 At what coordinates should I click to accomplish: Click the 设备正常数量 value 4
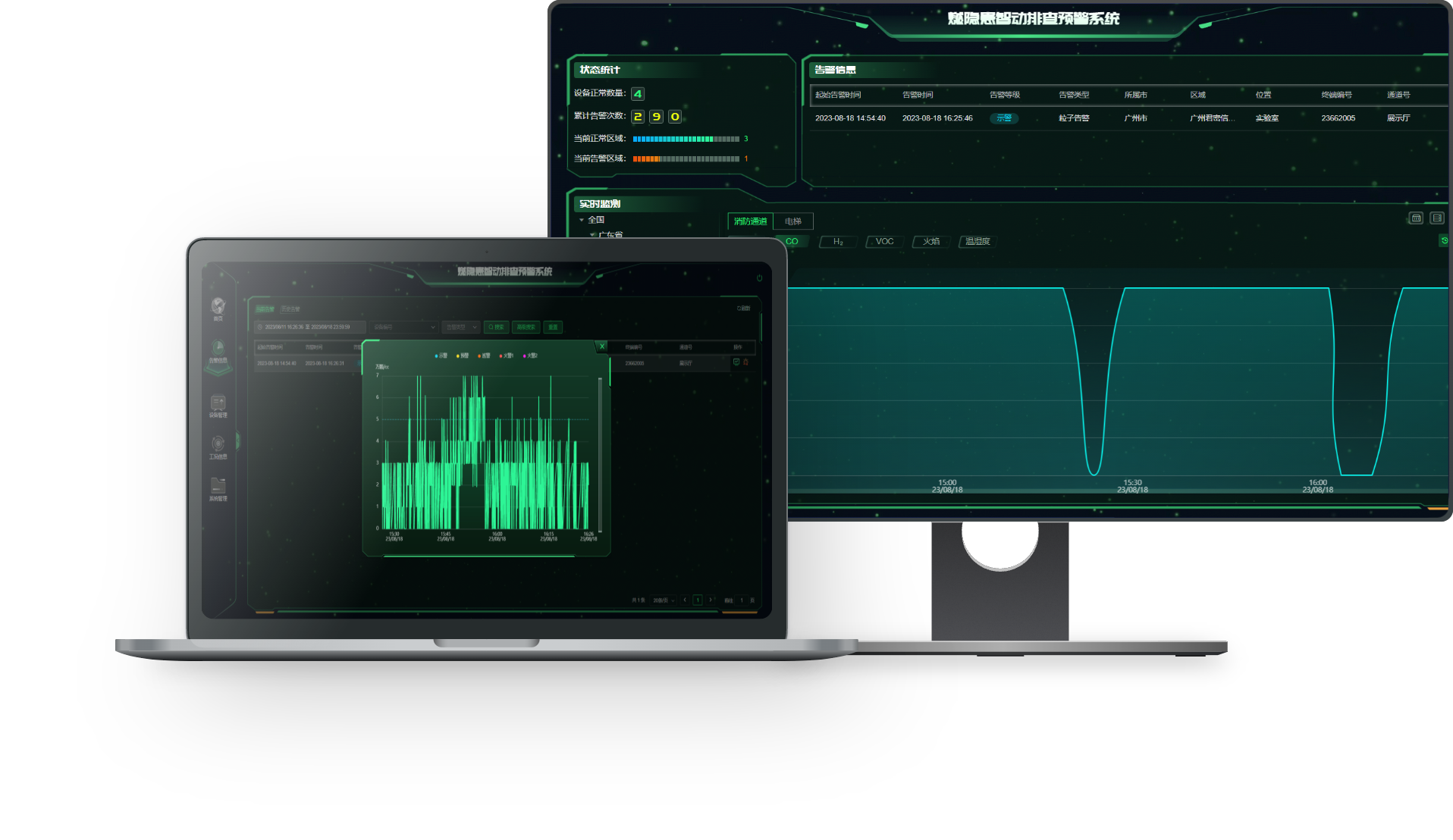[638, 94]
